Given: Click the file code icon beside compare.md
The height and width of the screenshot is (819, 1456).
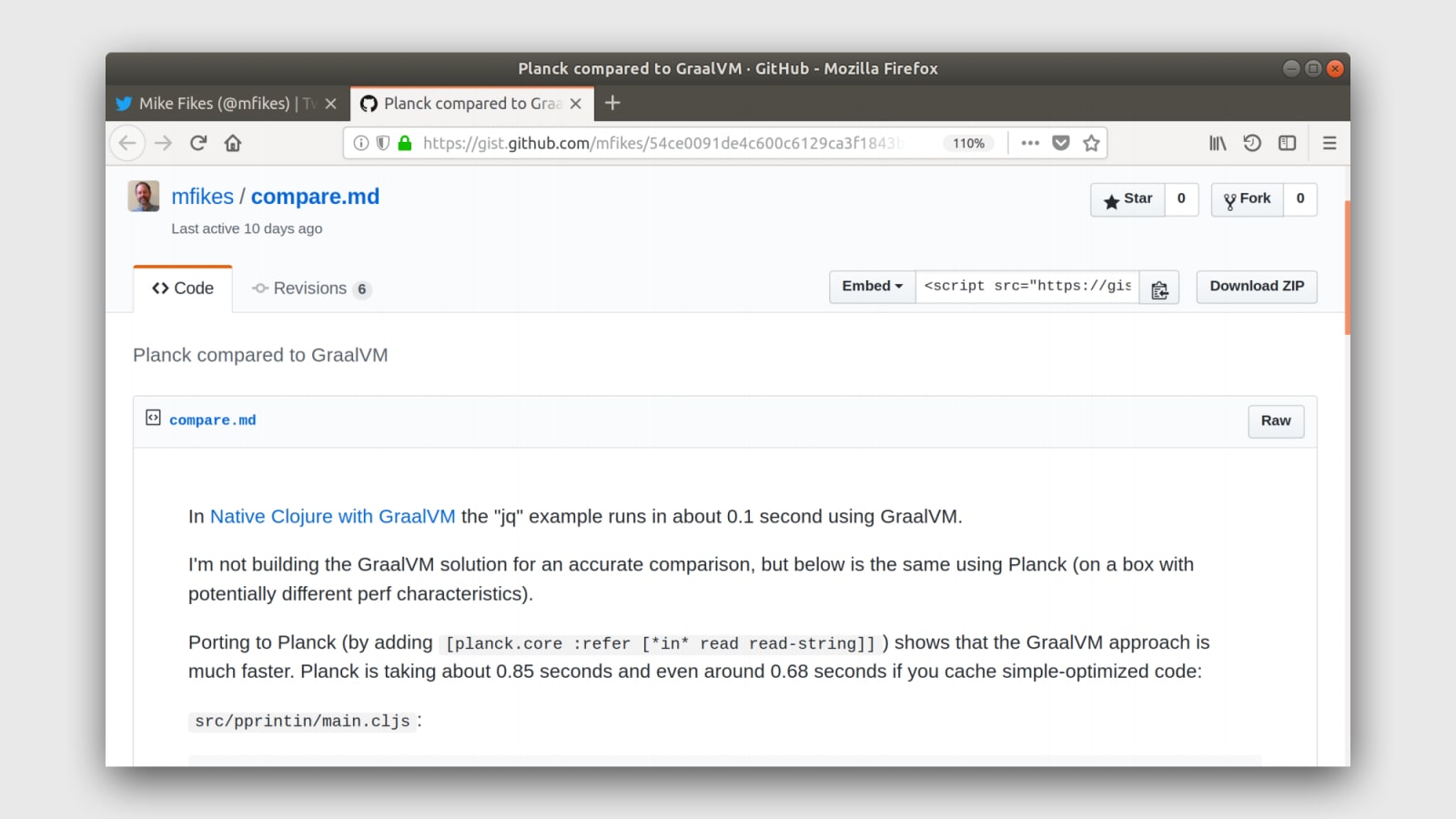Looking at the screenshot, I should (x=153, y=418).
